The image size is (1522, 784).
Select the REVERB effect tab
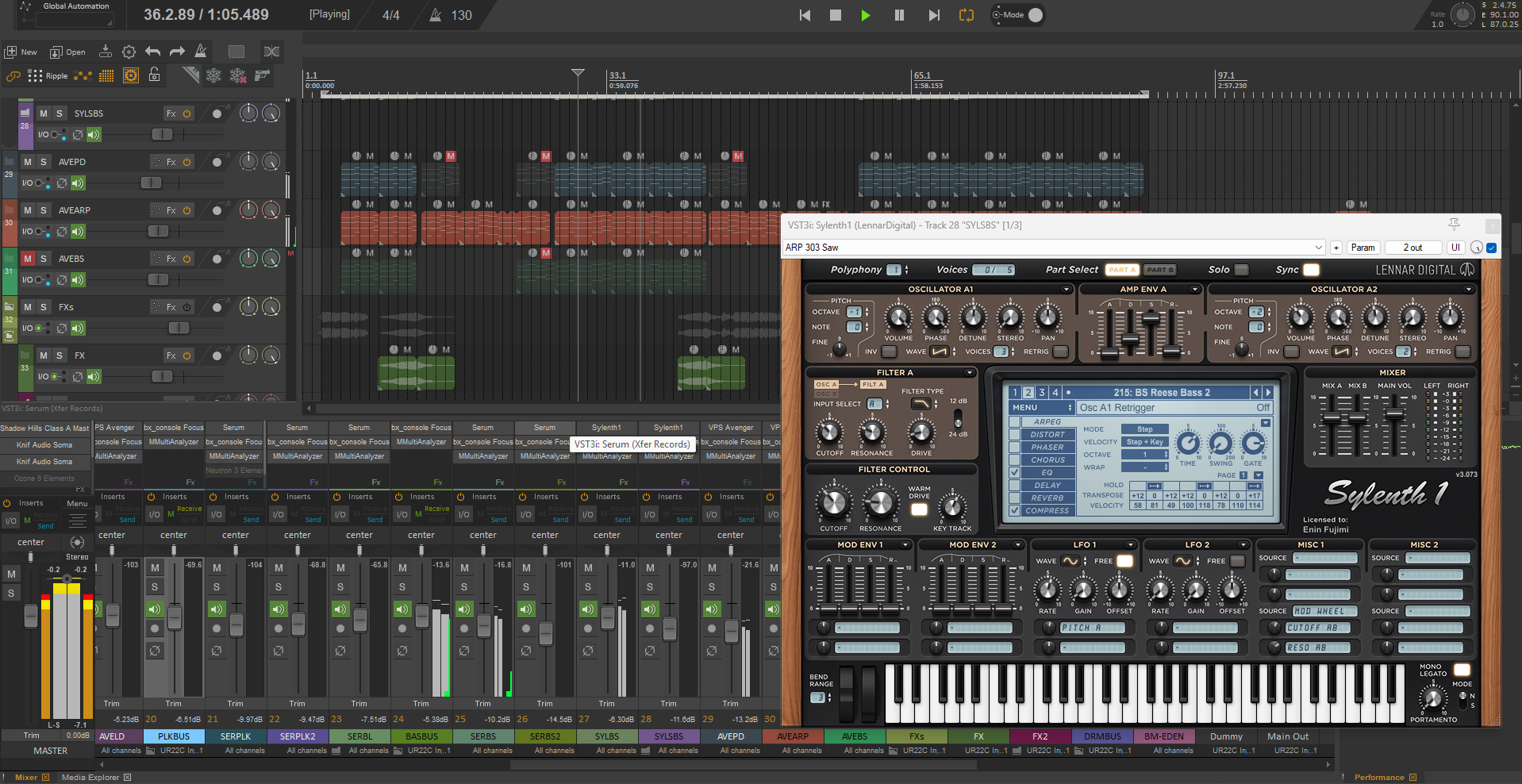[x=1047, y=498]
